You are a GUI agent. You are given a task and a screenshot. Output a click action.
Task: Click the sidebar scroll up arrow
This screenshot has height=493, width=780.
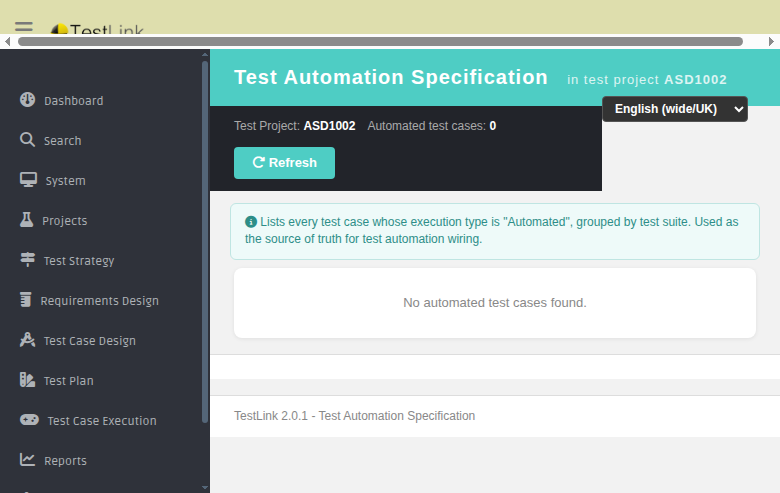point(205,54)
